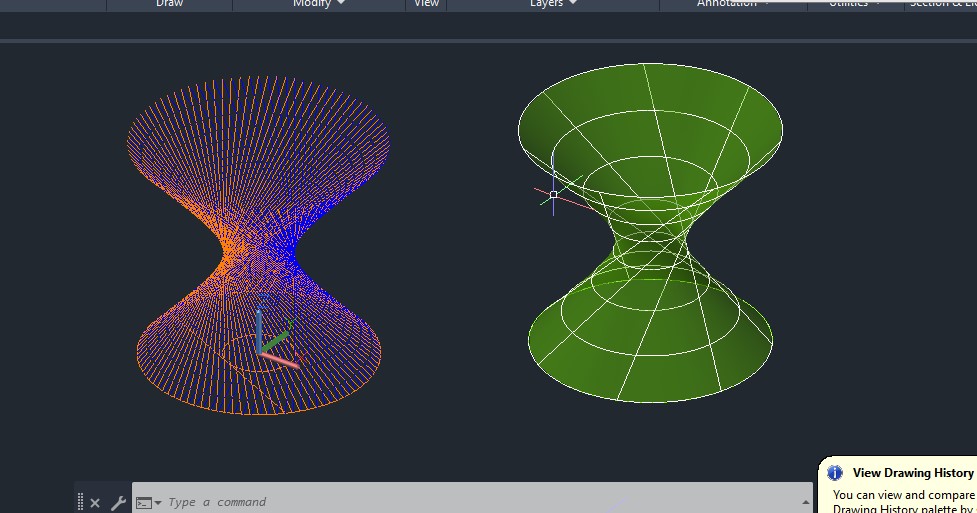Click the View Drawing History info icon
This screenshot has width=977, height=513.
click(x=835, y=473)
